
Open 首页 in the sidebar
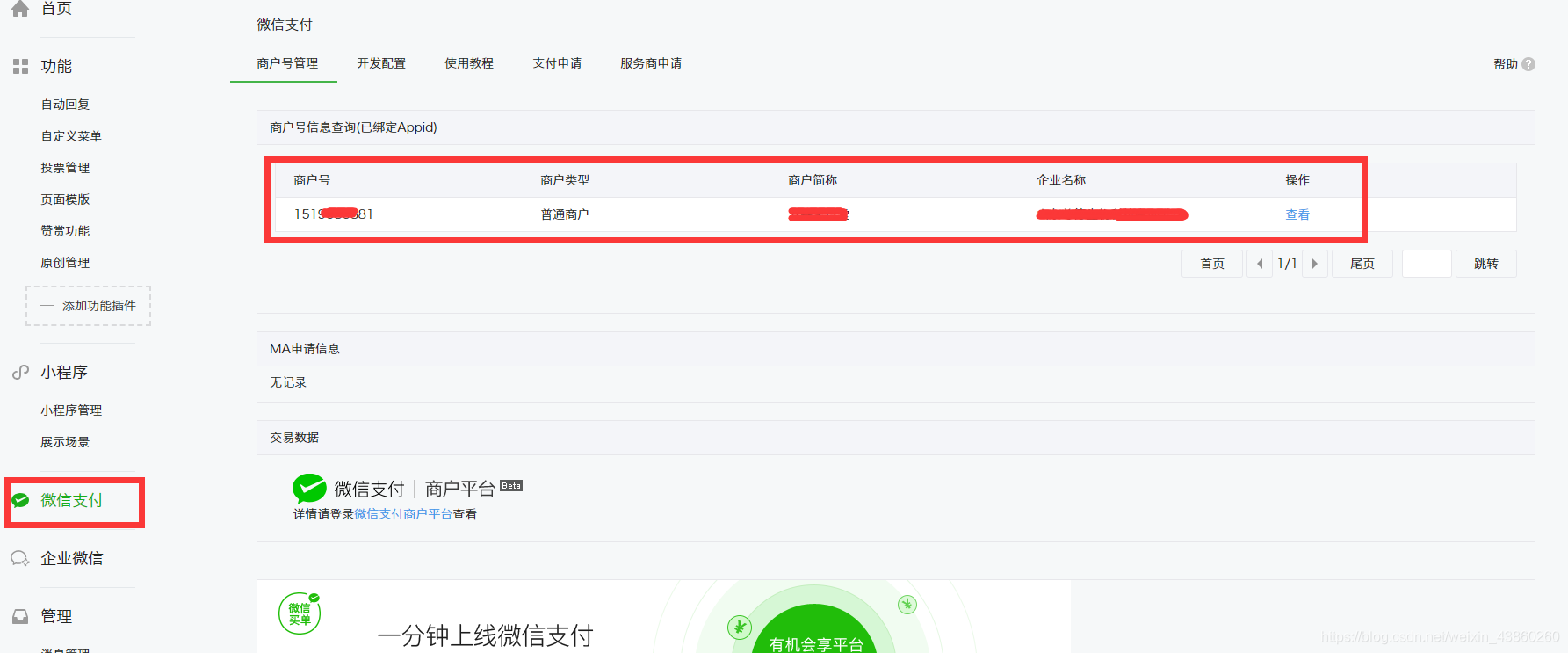[x=56, y=8]
